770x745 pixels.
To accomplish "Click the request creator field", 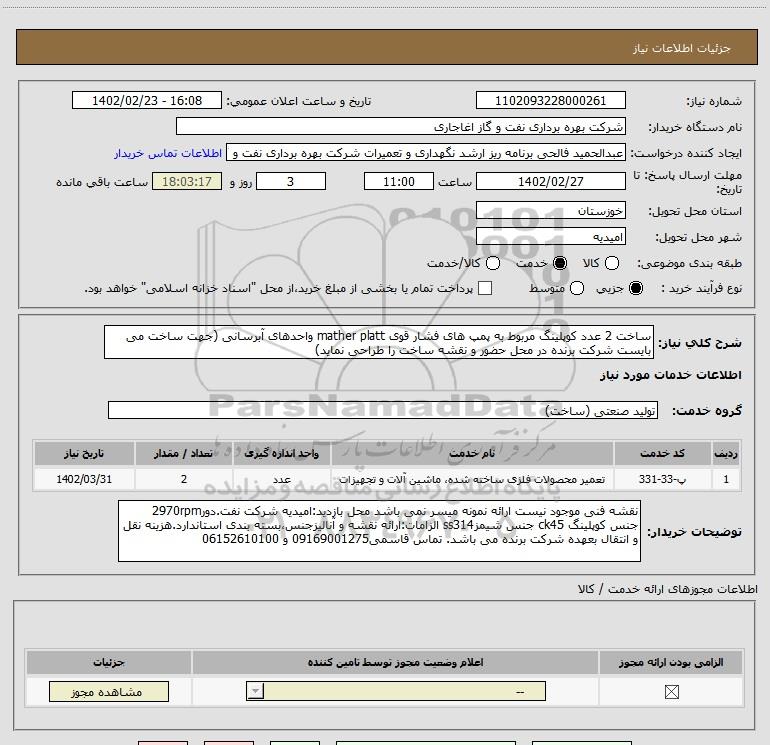I will 426,153.
